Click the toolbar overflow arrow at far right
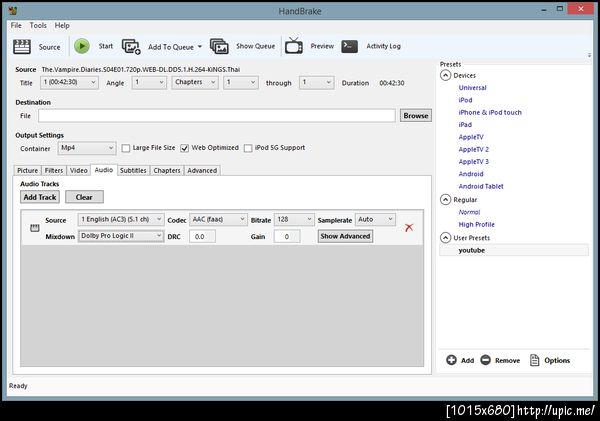This screenshot has height=421, width=600. (589, 55)
